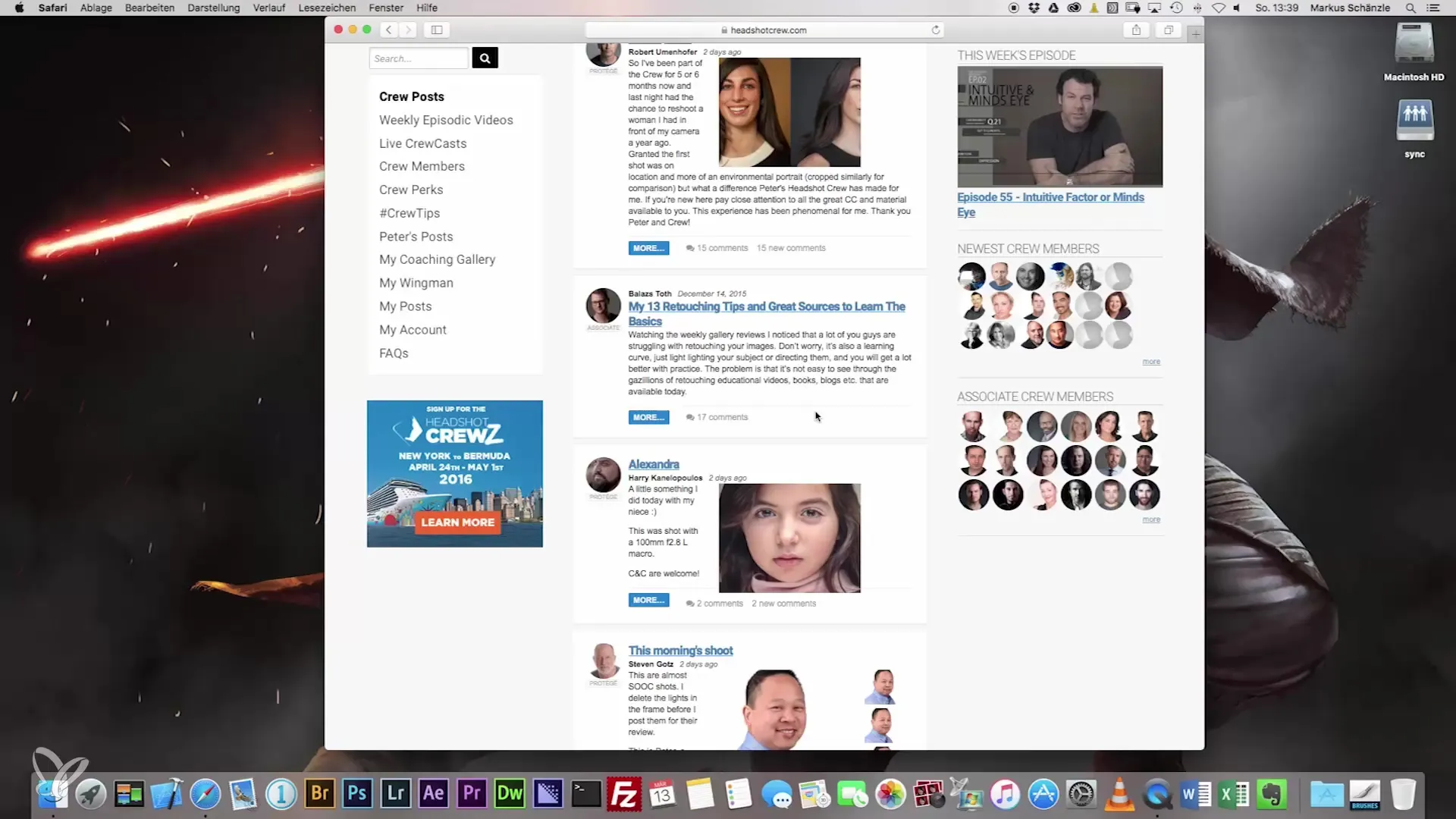The width and height of the screenshot is (1456, 819).
Task: Open 17 comments on retouching post
Action: click(717, 417)
